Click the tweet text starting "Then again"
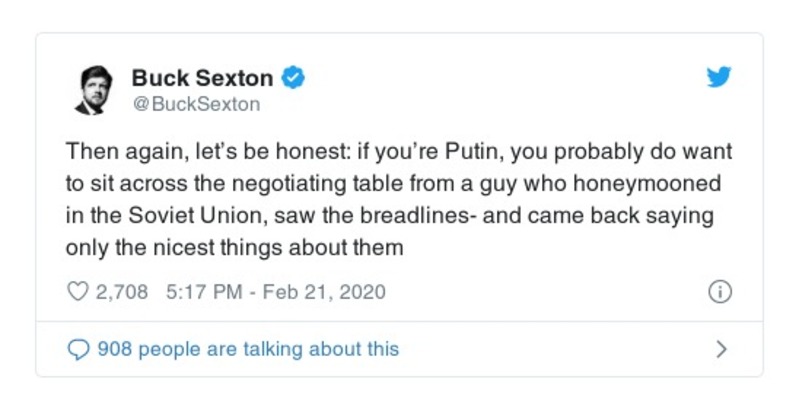This screenshot has width=799, height=414. tap(398, 201)
